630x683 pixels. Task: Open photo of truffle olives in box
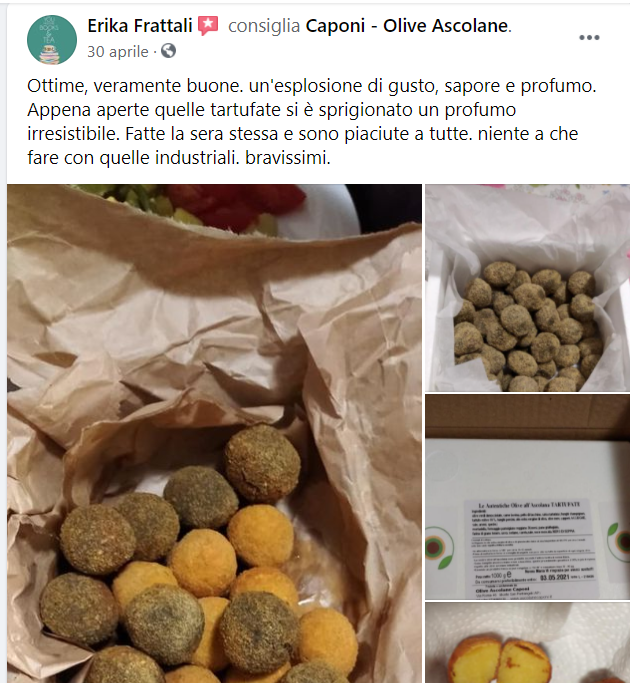click(x=528, y=288)
